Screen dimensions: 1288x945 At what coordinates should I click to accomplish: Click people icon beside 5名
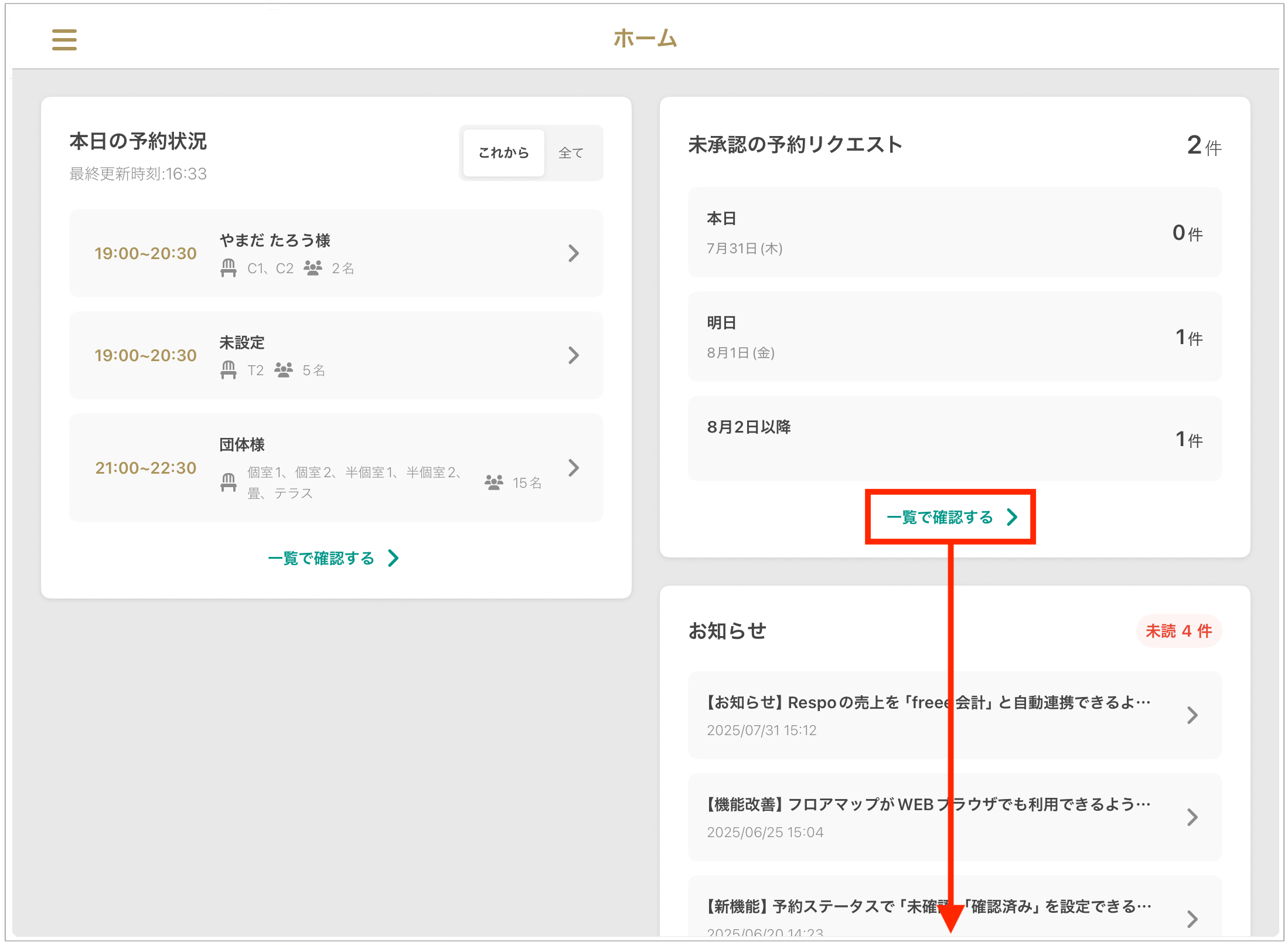[284, 370]
